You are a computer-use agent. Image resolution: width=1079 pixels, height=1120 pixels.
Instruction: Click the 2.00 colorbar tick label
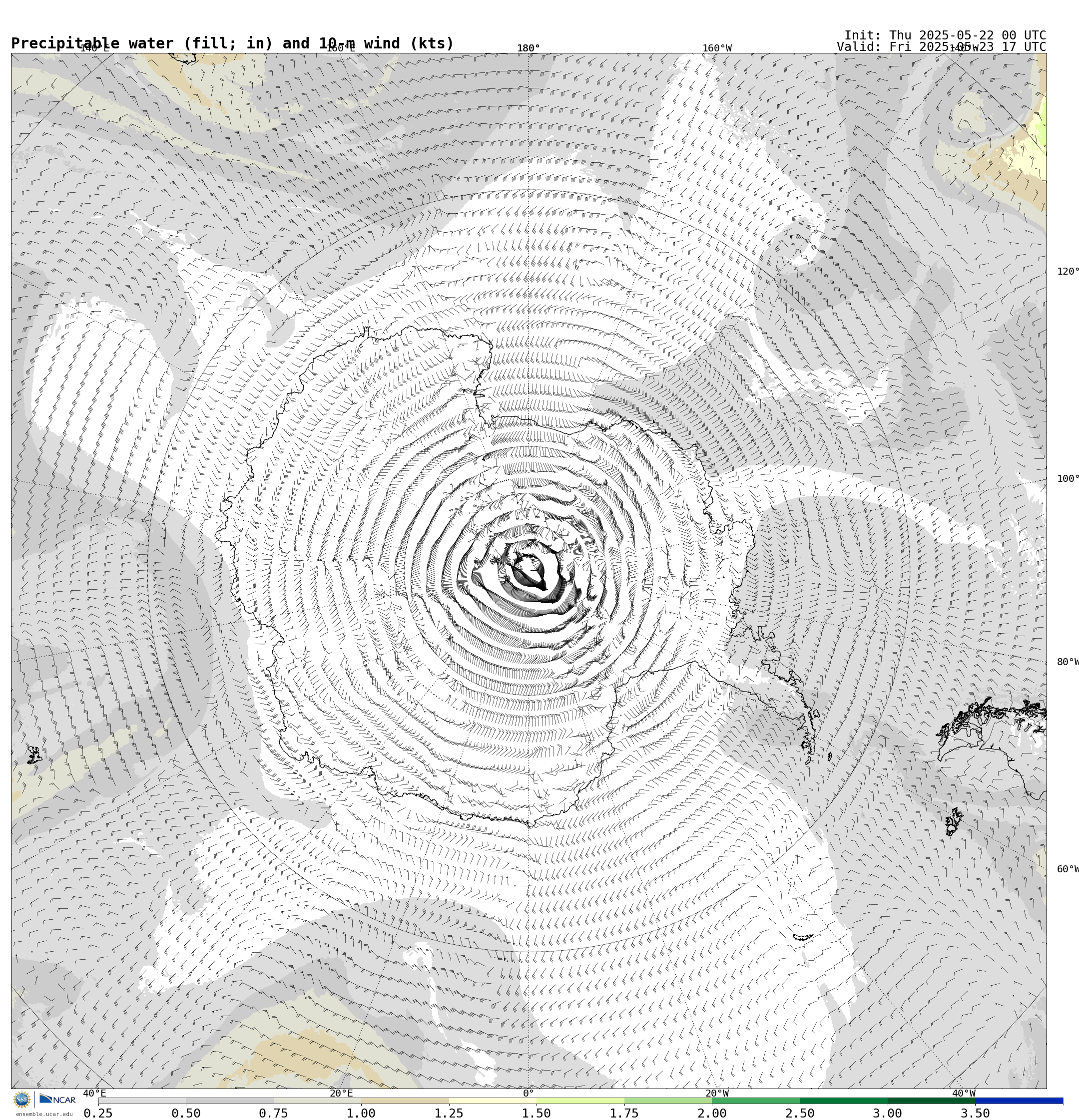712,1113
